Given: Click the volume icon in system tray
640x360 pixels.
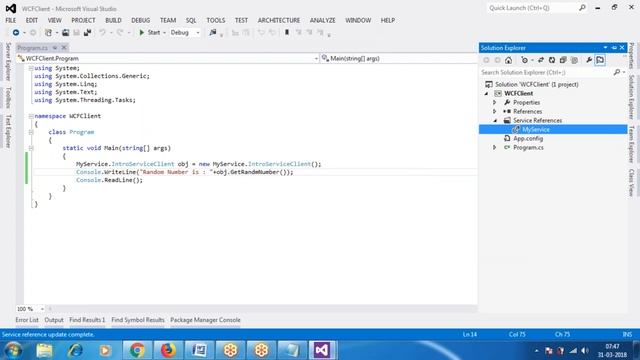Looking at the screenshot, I should click(585, 351).
